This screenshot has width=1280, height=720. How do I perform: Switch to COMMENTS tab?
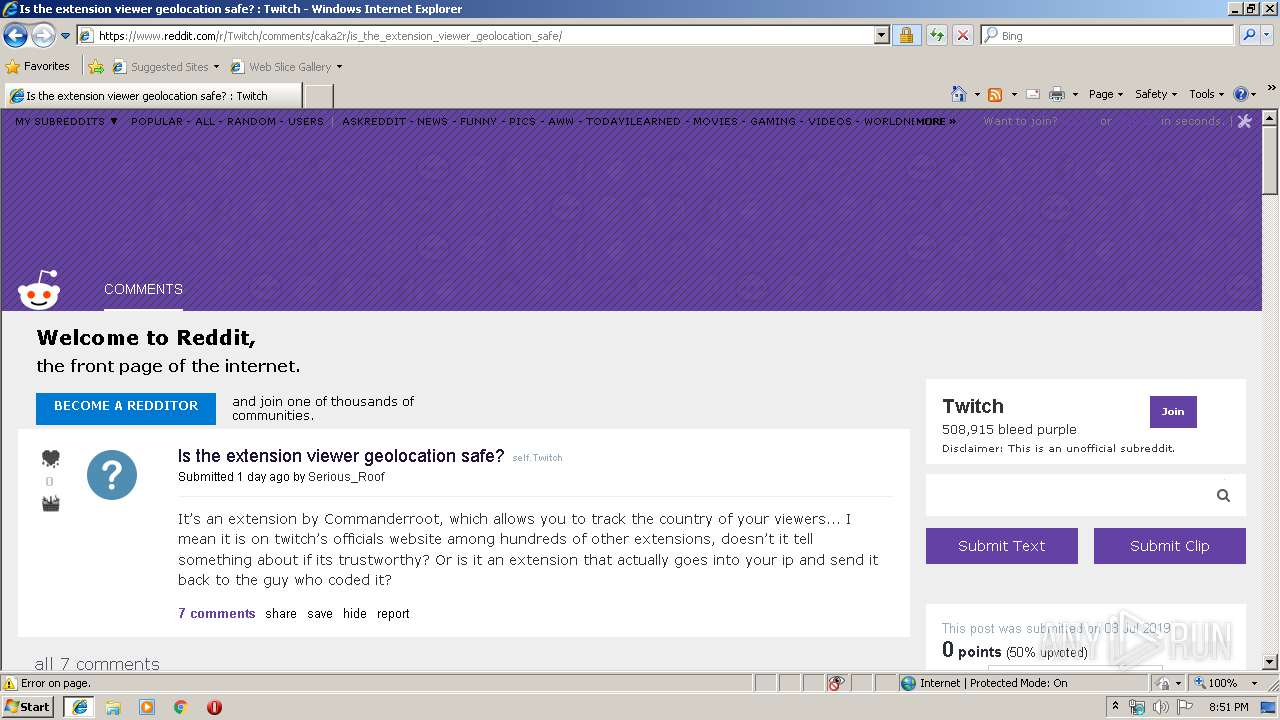[x=143, y=289]
